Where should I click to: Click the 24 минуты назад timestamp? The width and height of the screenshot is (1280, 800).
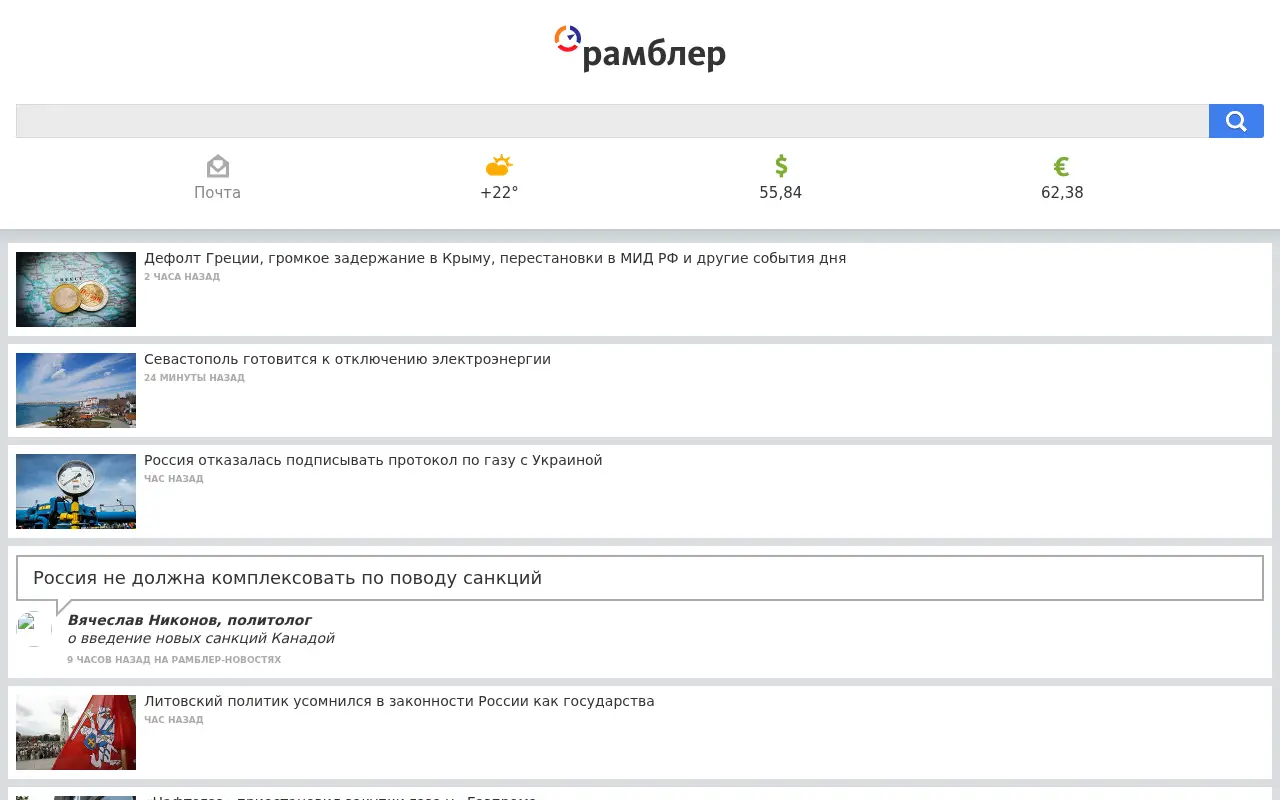tap(194, 378)
